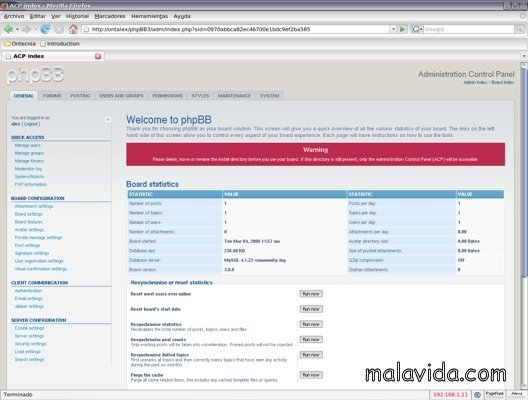Viewport: 528px width, 400px height.
Task: Open the search engine selector dropdown
Action: [x=417, y=30]
